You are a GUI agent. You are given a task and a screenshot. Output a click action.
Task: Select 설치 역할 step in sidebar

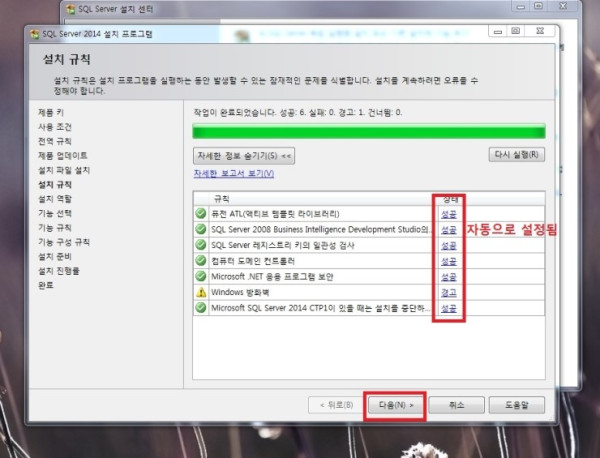55,199
